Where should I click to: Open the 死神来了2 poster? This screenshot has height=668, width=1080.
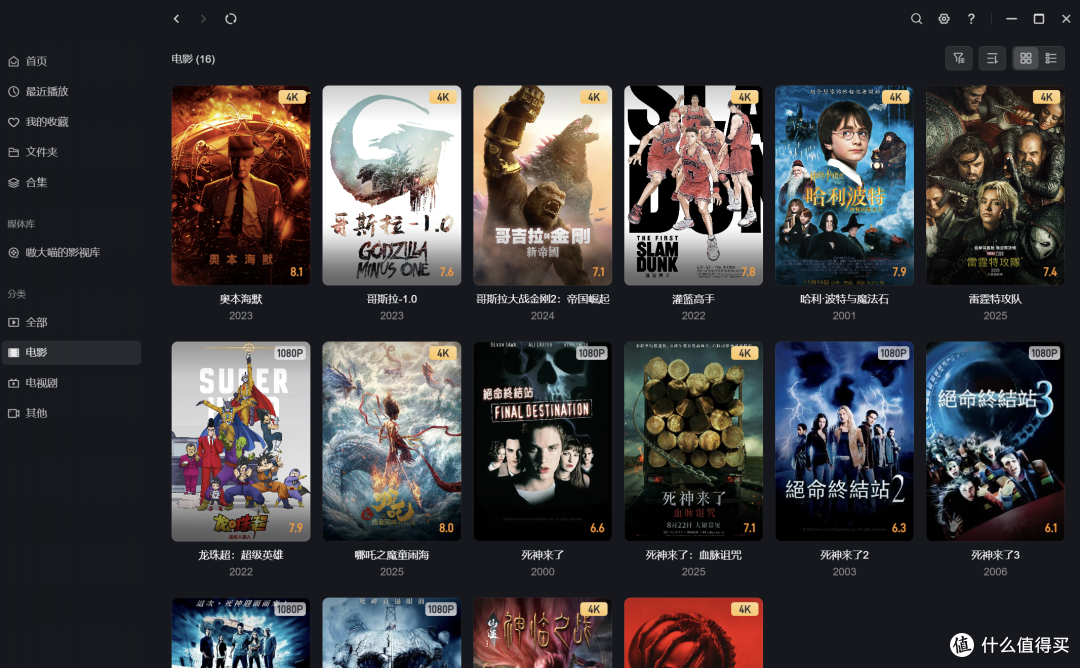(x=844, y=441)
